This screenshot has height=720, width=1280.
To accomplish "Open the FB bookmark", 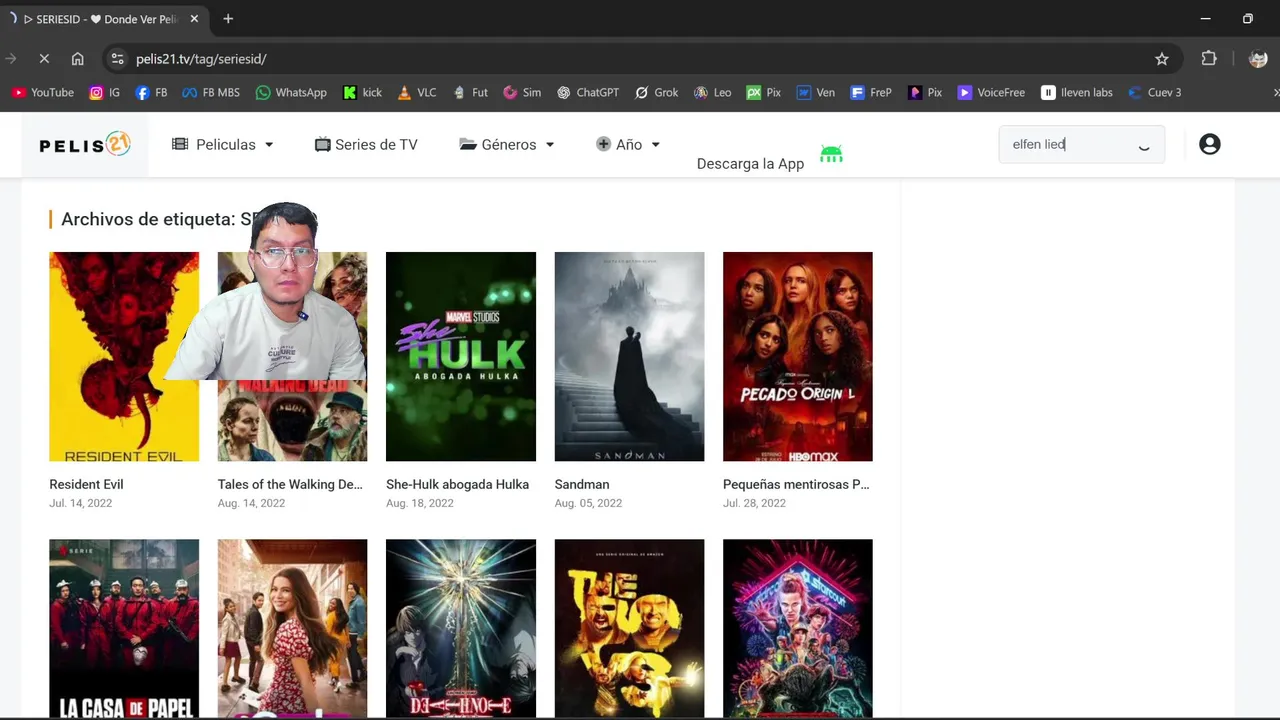I will pyautogui.click(x=151, y=92).
